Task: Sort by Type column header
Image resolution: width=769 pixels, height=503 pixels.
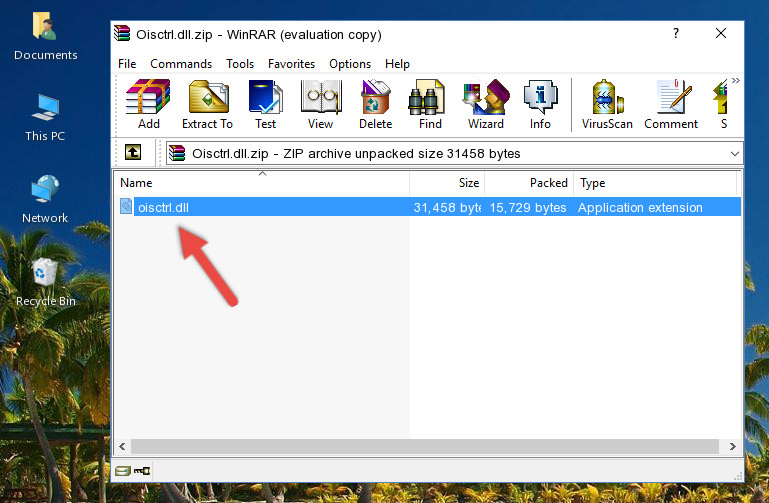Action: tap(655, 183)
